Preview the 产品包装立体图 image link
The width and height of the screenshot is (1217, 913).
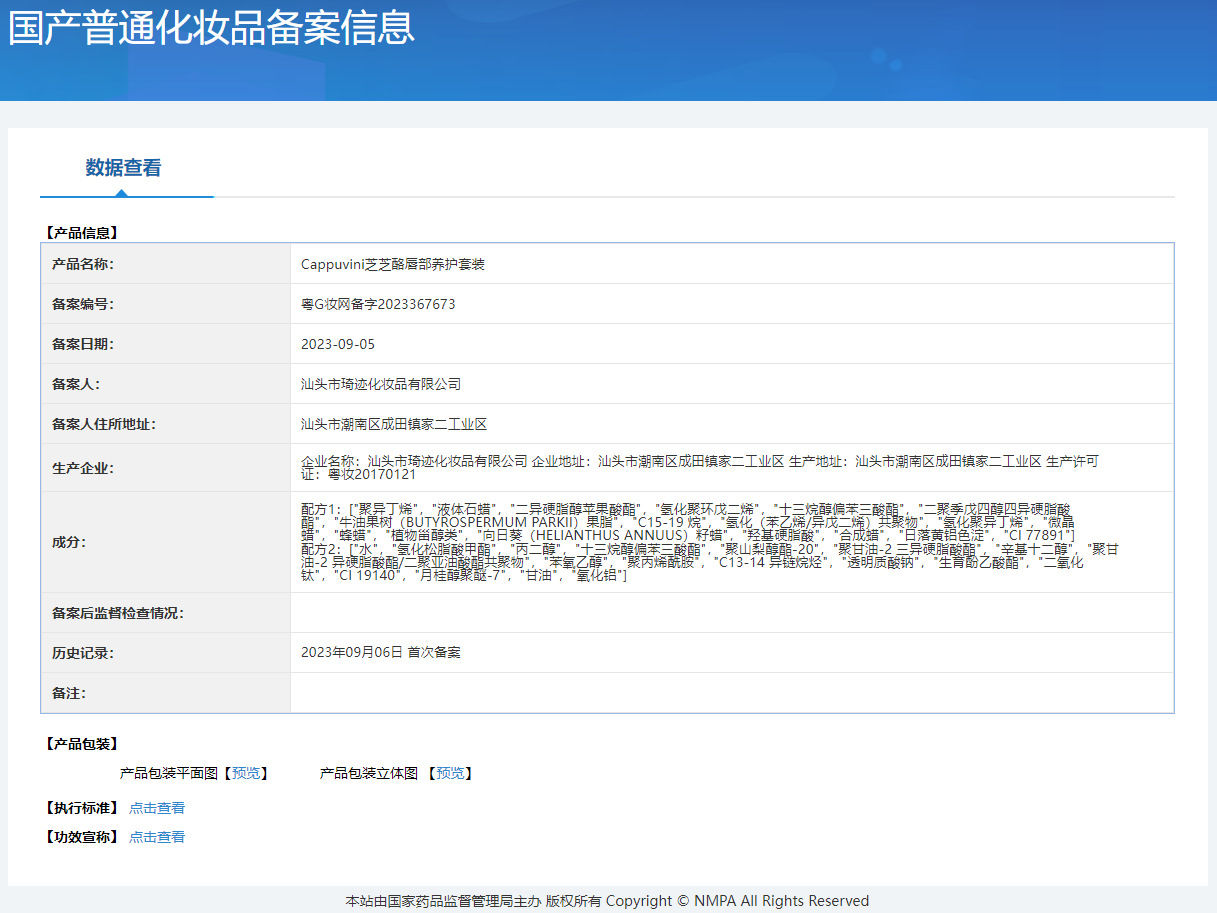(450, 773)
